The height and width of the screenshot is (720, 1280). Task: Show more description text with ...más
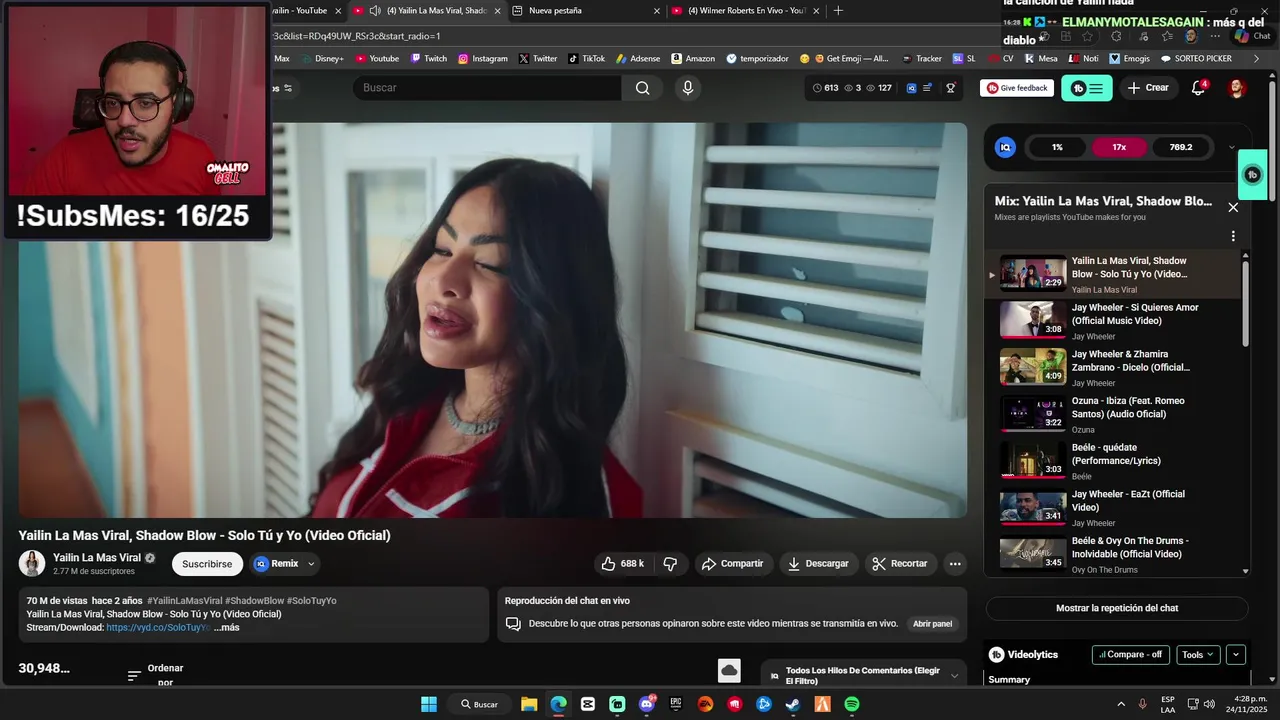(227, 628)
